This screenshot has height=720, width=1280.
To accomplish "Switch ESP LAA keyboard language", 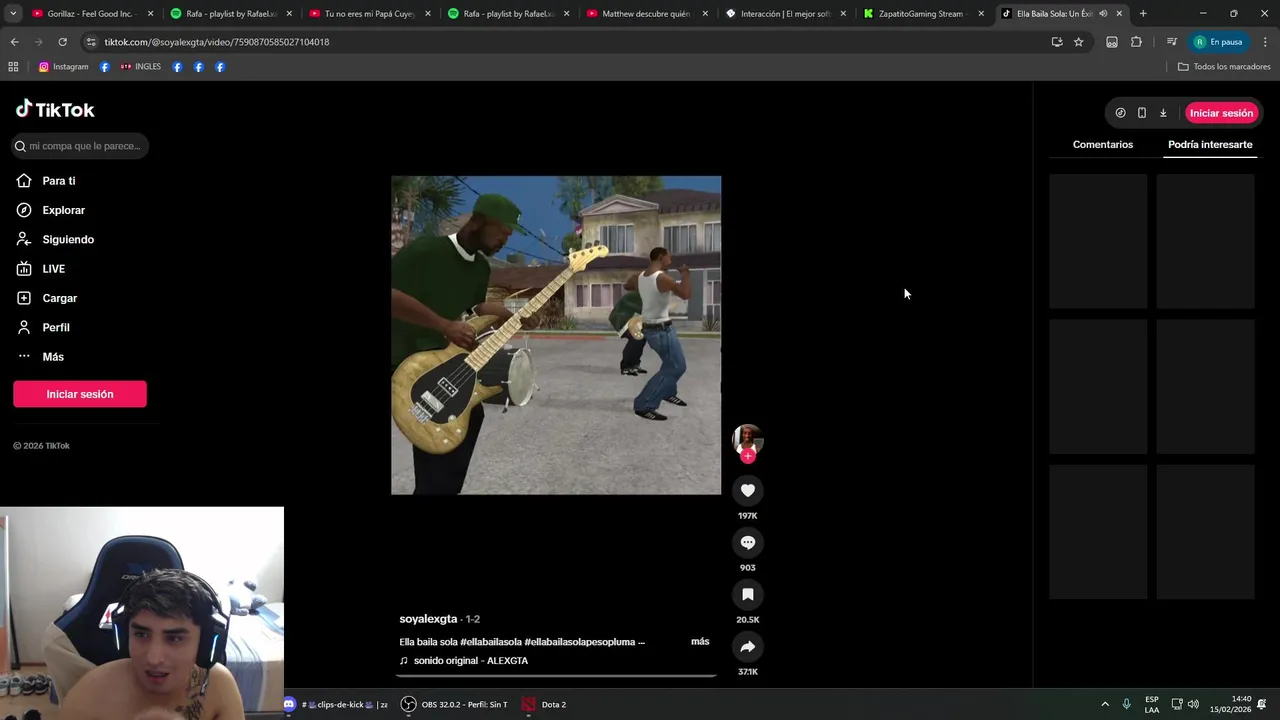I will [x=1152, y=704].
